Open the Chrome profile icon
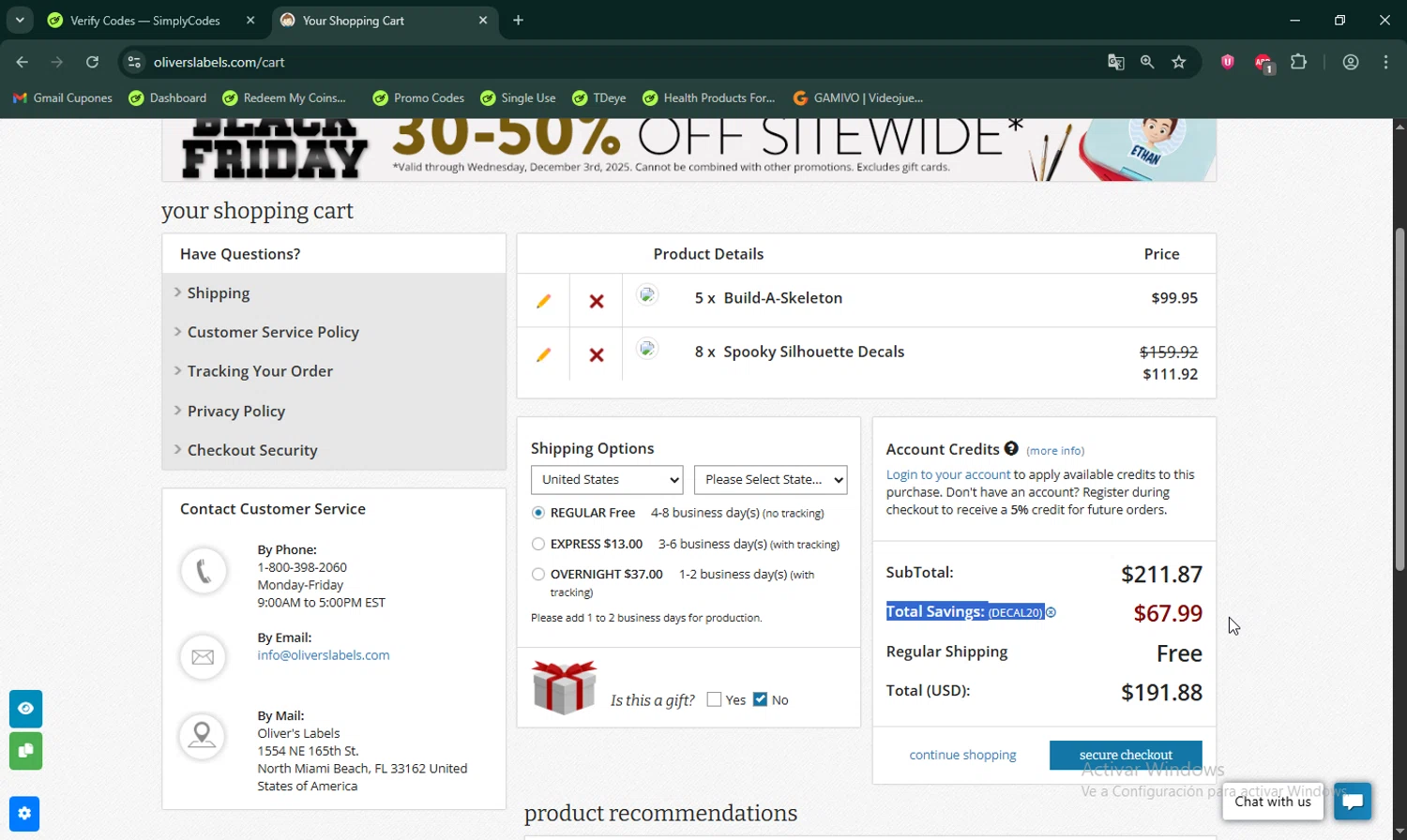The width and height of the screenshot is (1407, 840). [1351, 62]
